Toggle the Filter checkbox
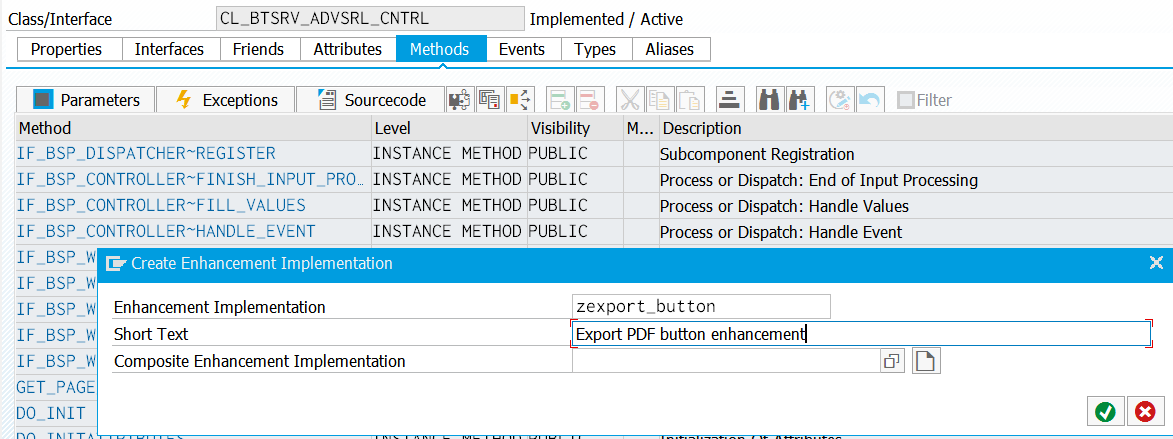 coord(906,100)
